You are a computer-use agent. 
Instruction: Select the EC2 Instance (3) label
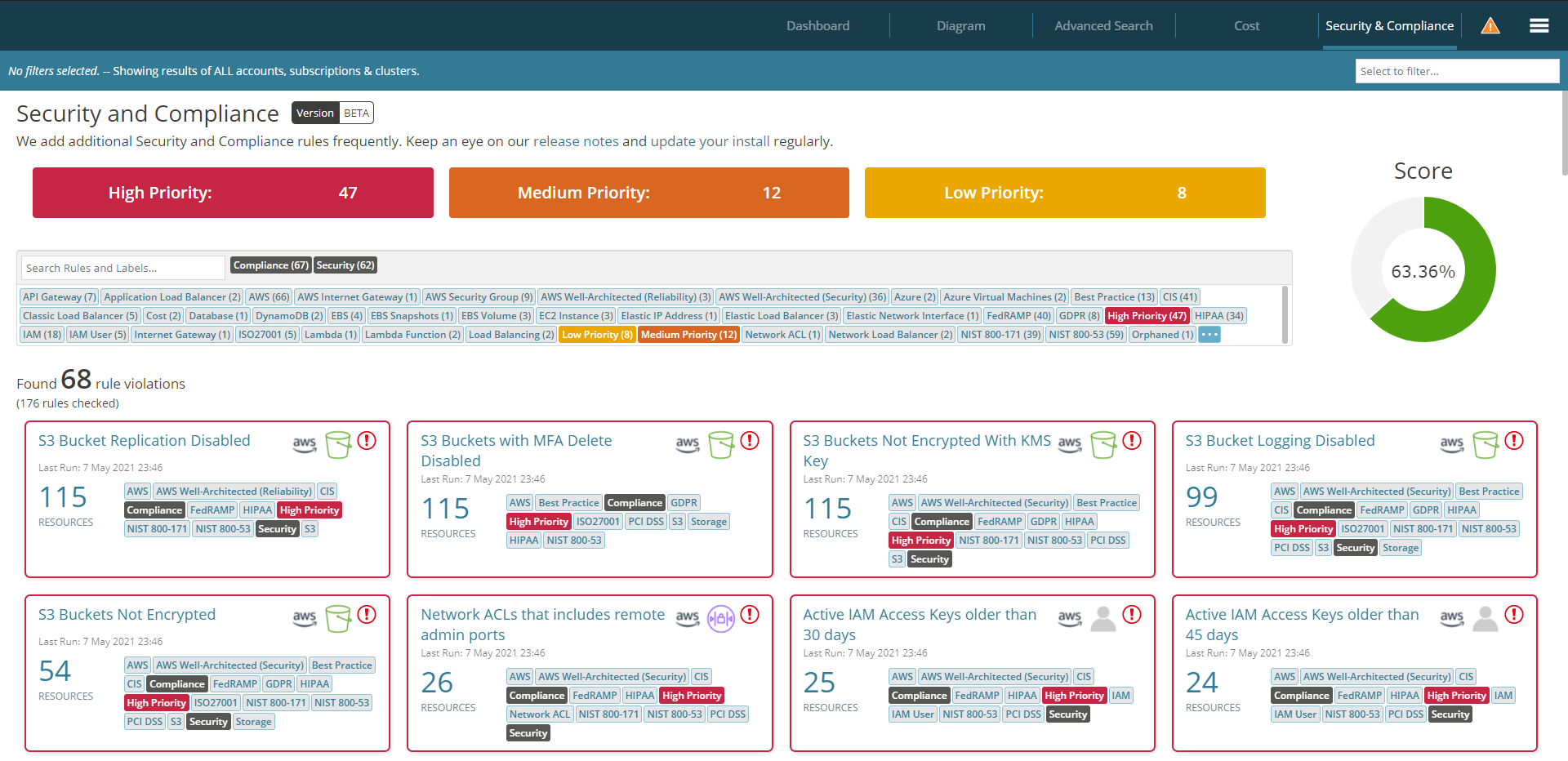576,316
